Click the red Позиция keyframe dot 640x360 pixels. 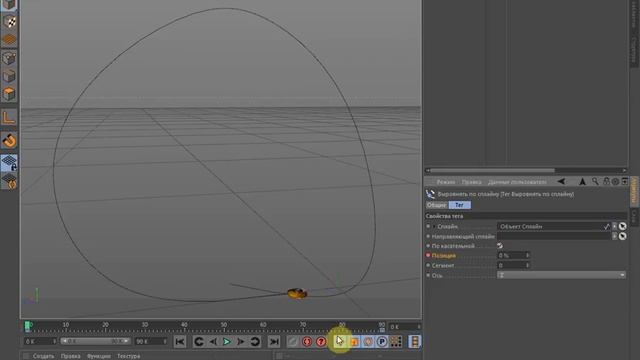428,256
